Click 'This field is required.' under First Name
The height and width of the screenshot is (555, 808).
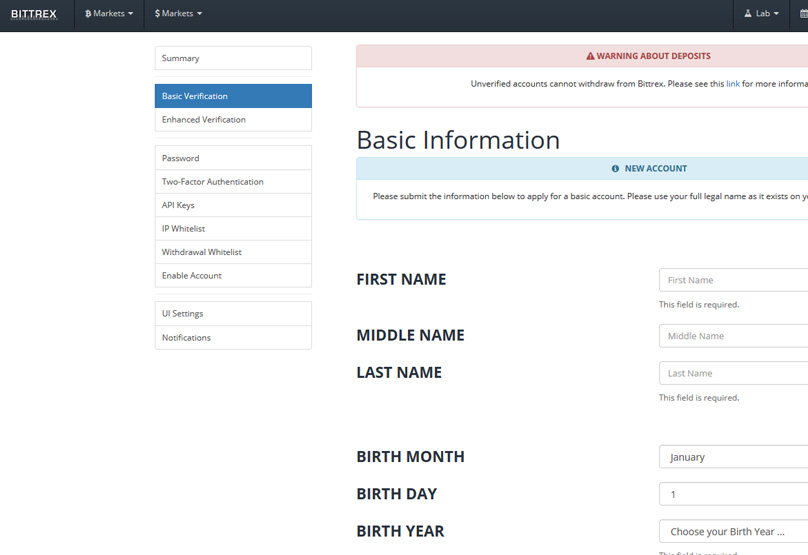tap(699, 305)
